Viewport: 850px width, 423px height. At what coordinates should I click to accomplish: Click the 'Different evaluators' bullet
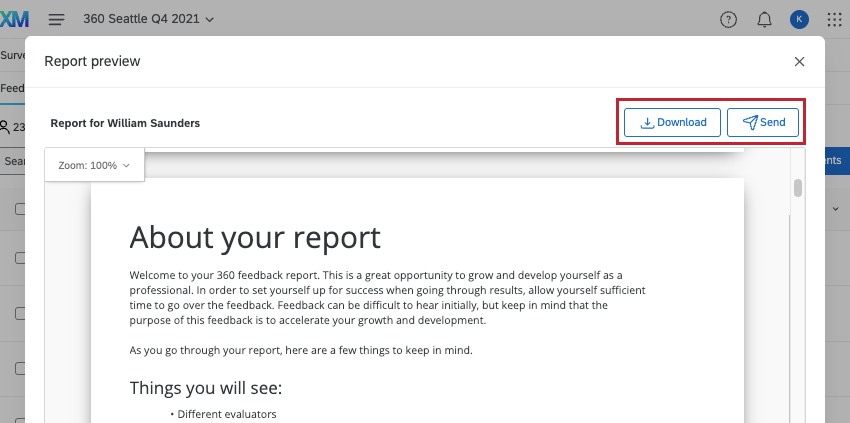click(x=227, y=414)
